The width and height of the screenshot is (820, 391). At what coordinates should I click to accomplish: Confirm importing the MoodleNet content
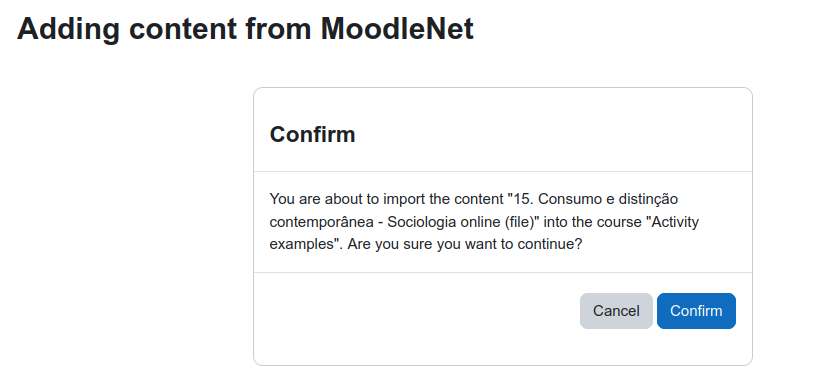point(696,311)
